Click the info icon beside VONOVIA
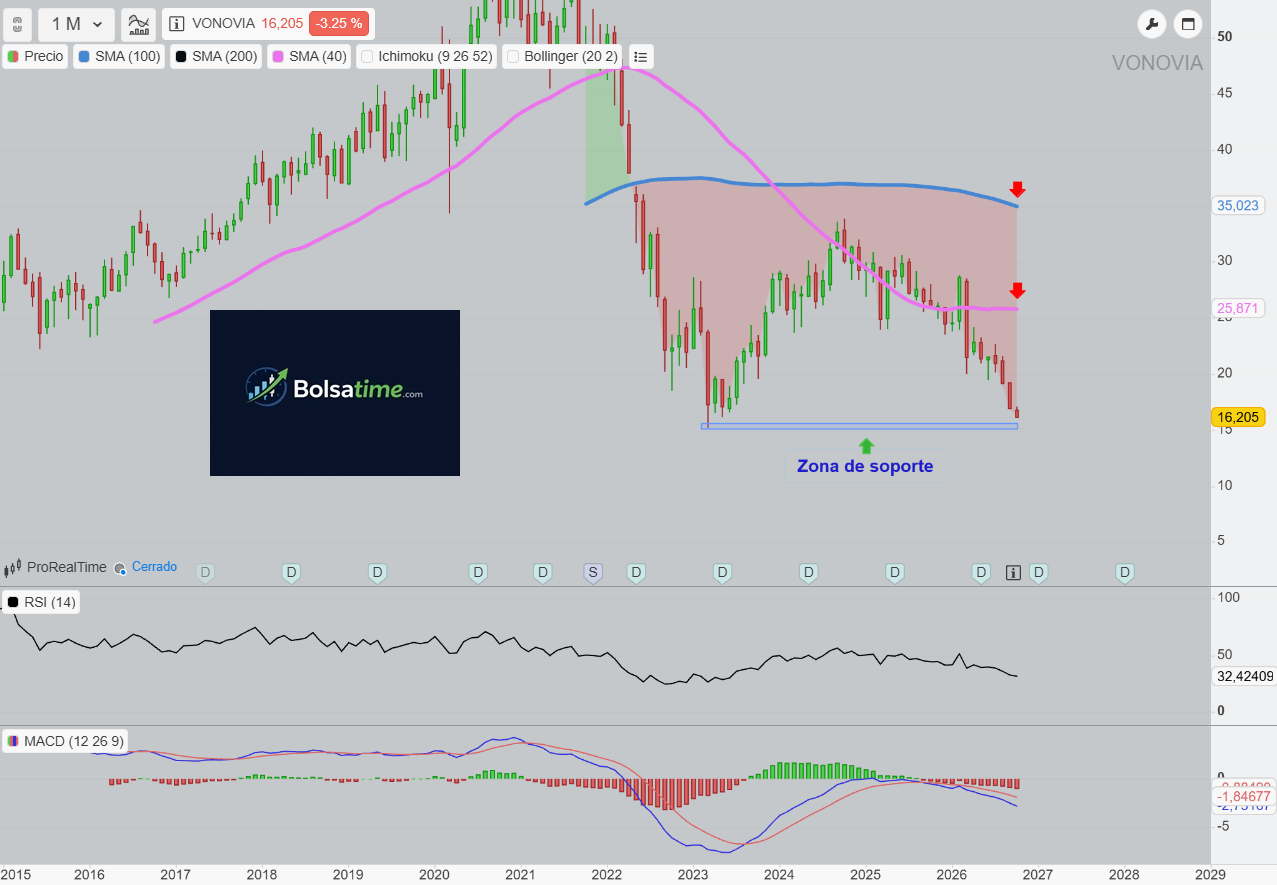The height and width of the screenshot is (885, 1277). tap(177, 24)
